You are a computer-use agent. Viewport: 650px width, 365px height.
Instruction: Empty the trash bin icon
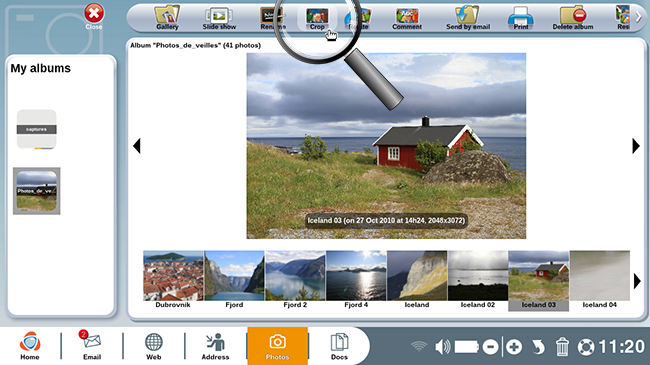click(562, 346)
